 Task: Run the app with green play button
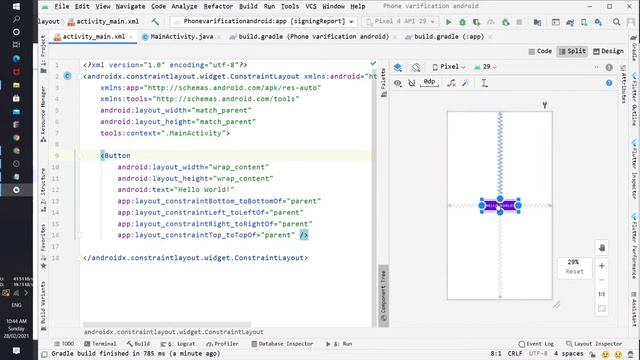tap(448, 22)
